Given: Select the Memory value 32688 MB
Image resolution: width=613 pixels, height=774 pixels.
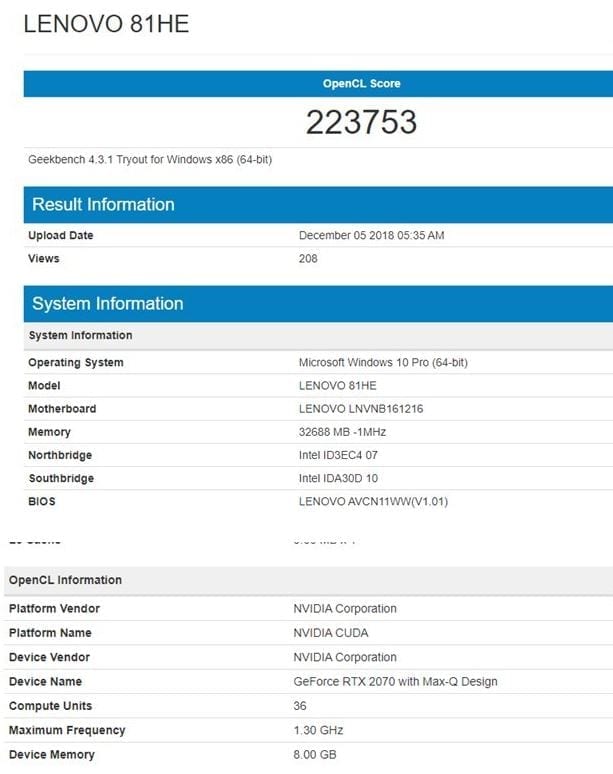Looking at the screenshot, I should point(342,432).
